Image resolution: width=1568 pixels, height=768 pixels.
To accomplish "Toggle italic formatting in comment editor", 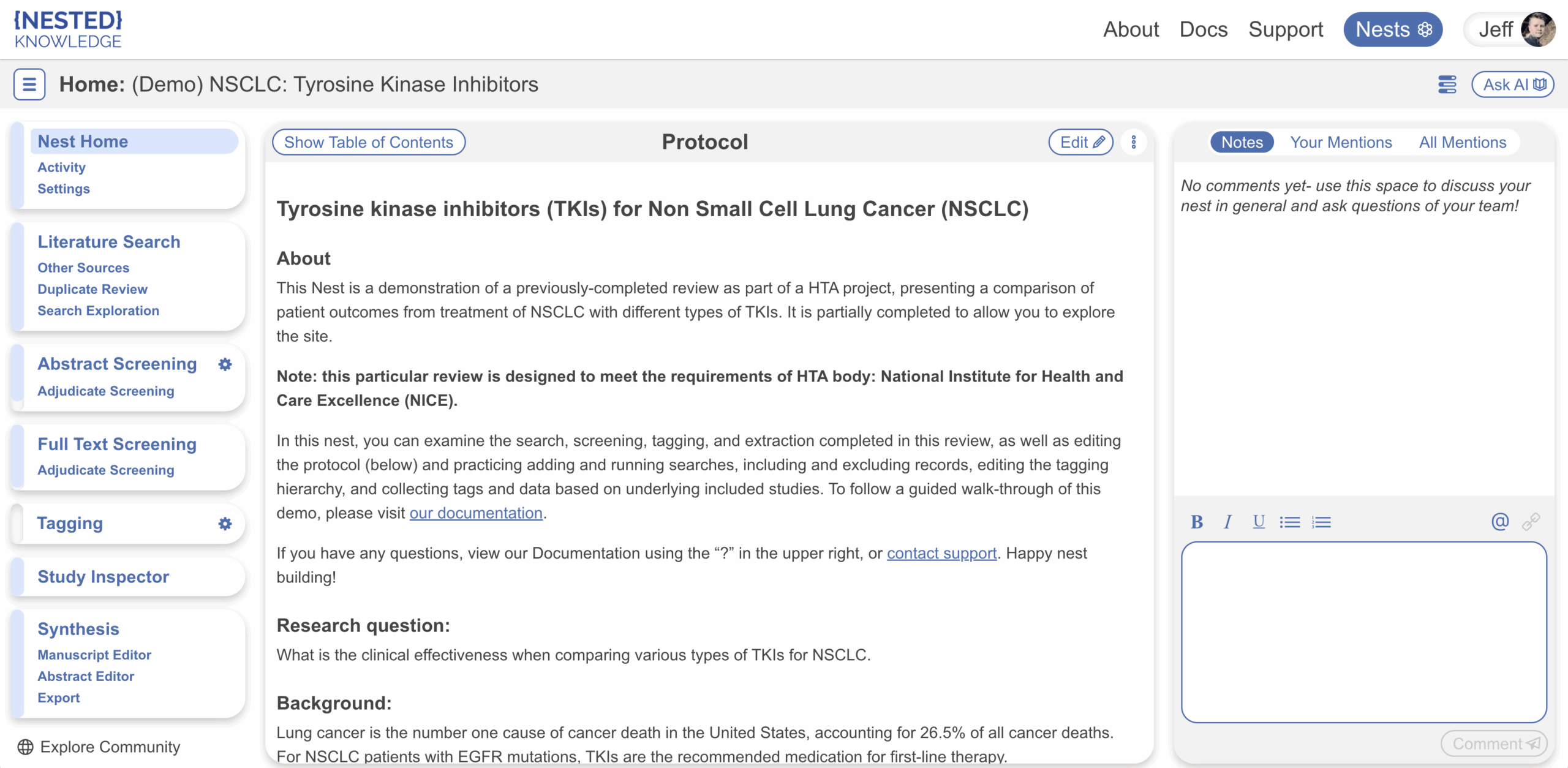I will [1227, 522].
